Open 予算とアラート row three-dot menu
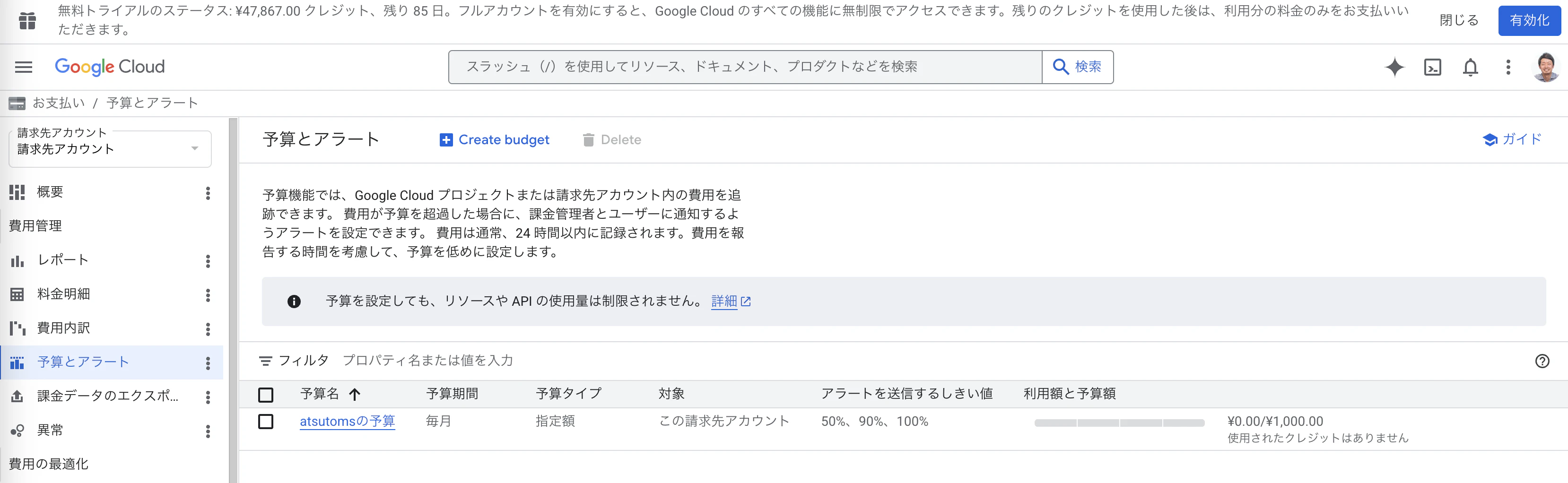 pos(208,363)
